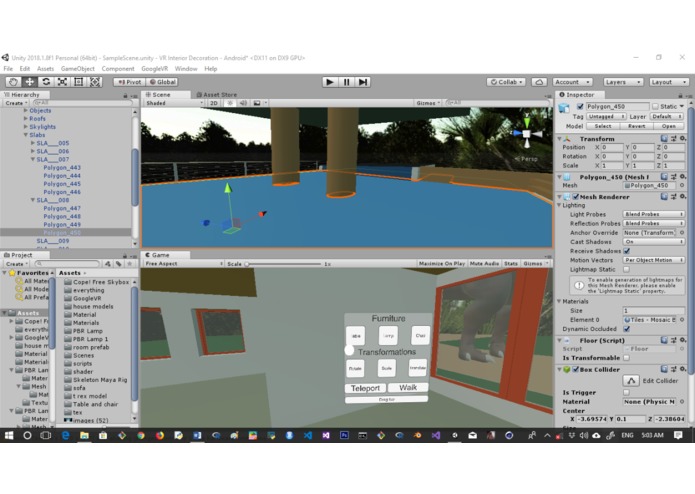695x494 pixels.
Task: Open the Layers dropdown
Action: (622, 82)
